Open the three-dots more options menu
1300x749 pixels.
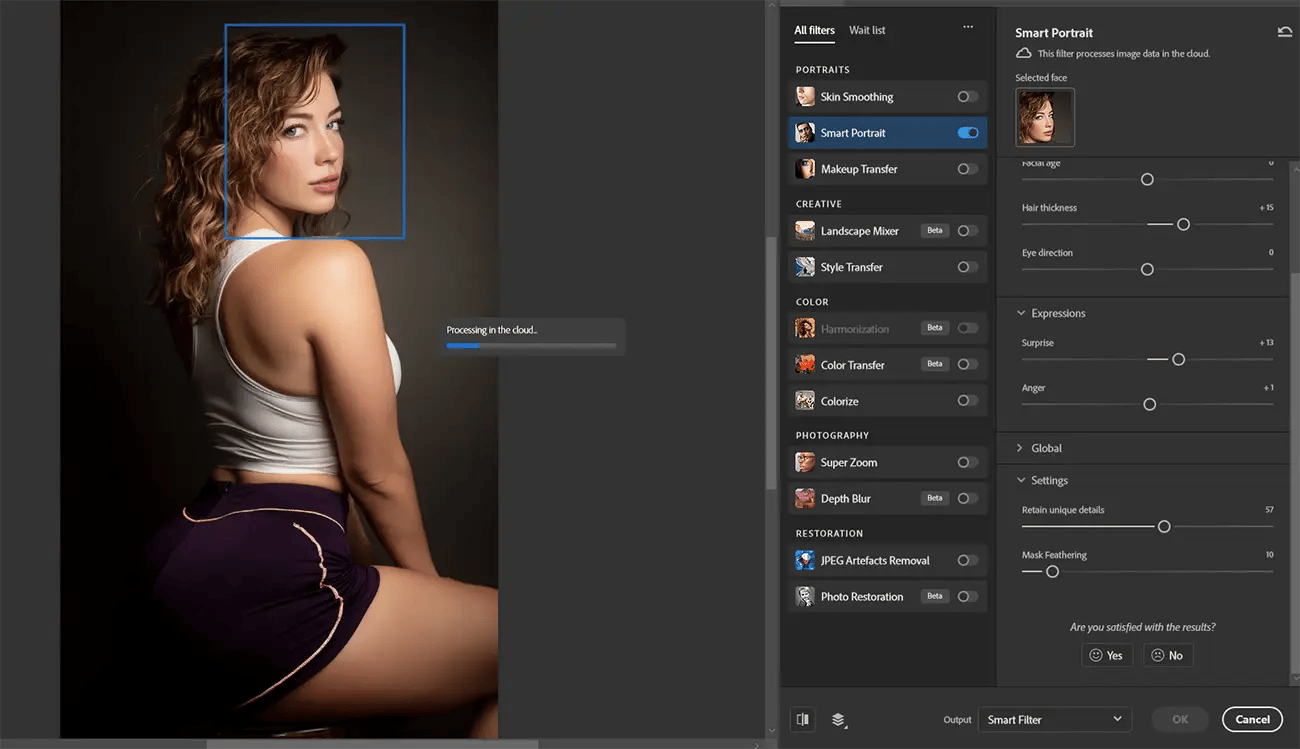968,28
